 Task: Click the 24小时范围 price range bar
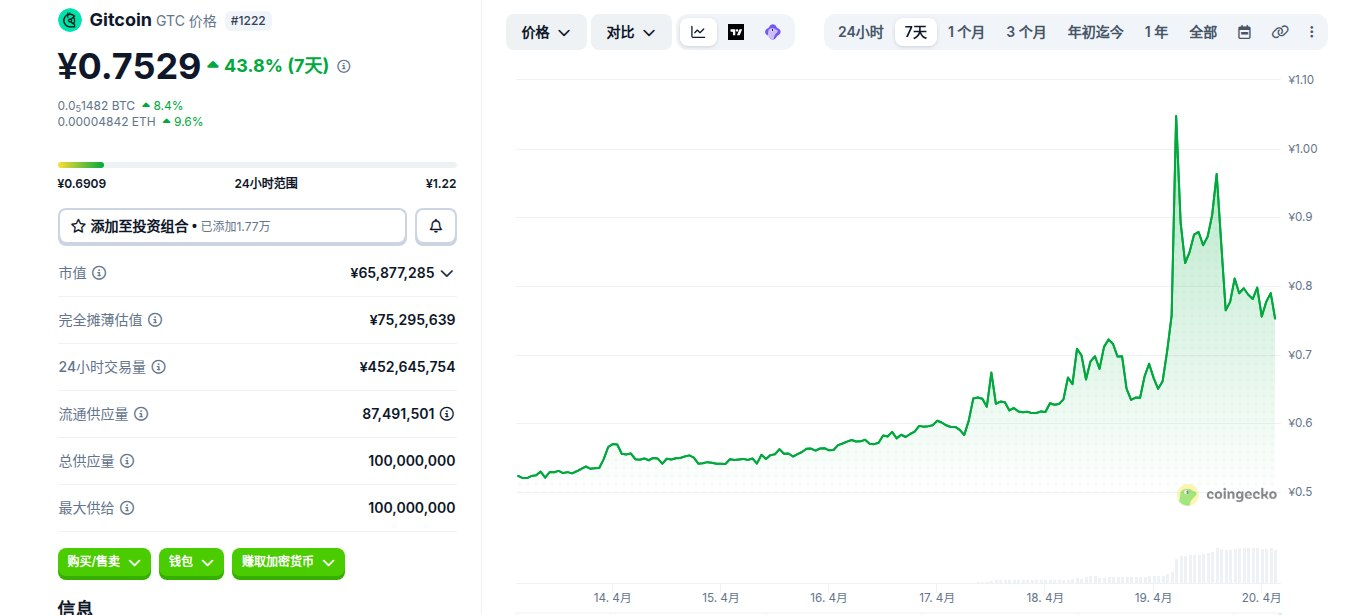tap(257, 164)
